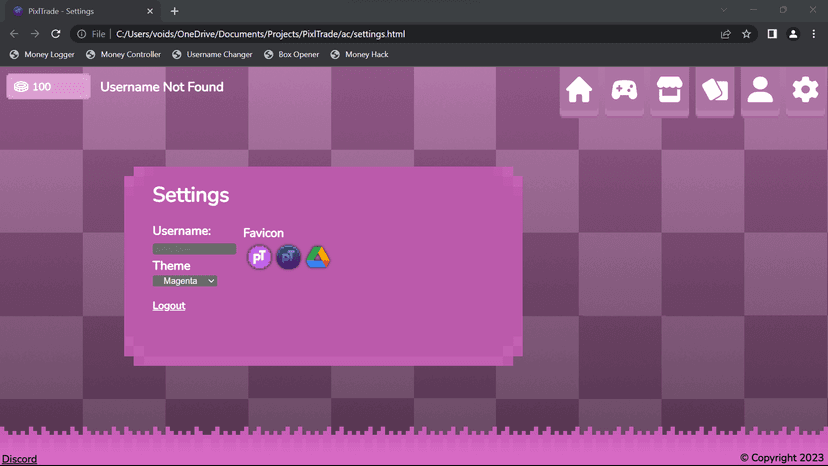Click the Username input field
Image resolution: width=828 pixels, height=466 pixels.
click(x=194, y=249)
